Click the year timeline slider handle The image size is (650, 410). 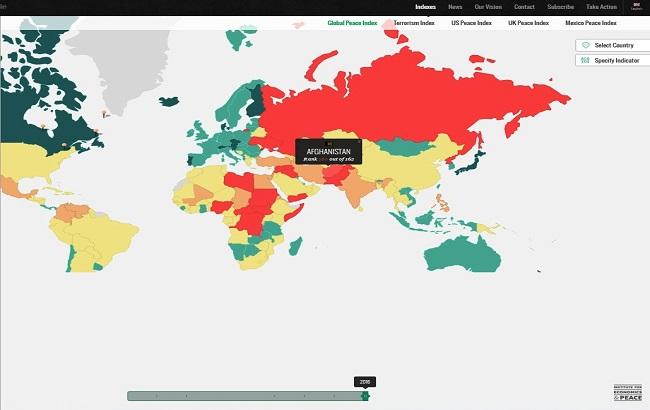[x=365, y=397]
